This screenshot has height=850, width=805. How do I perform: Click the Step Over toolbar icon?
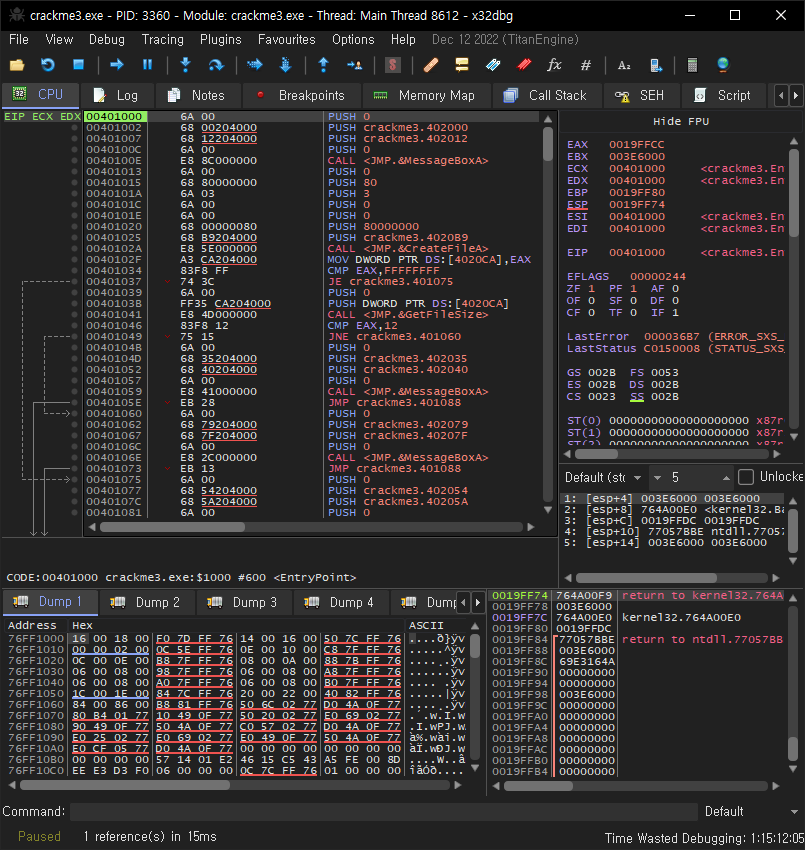point(215,65)
